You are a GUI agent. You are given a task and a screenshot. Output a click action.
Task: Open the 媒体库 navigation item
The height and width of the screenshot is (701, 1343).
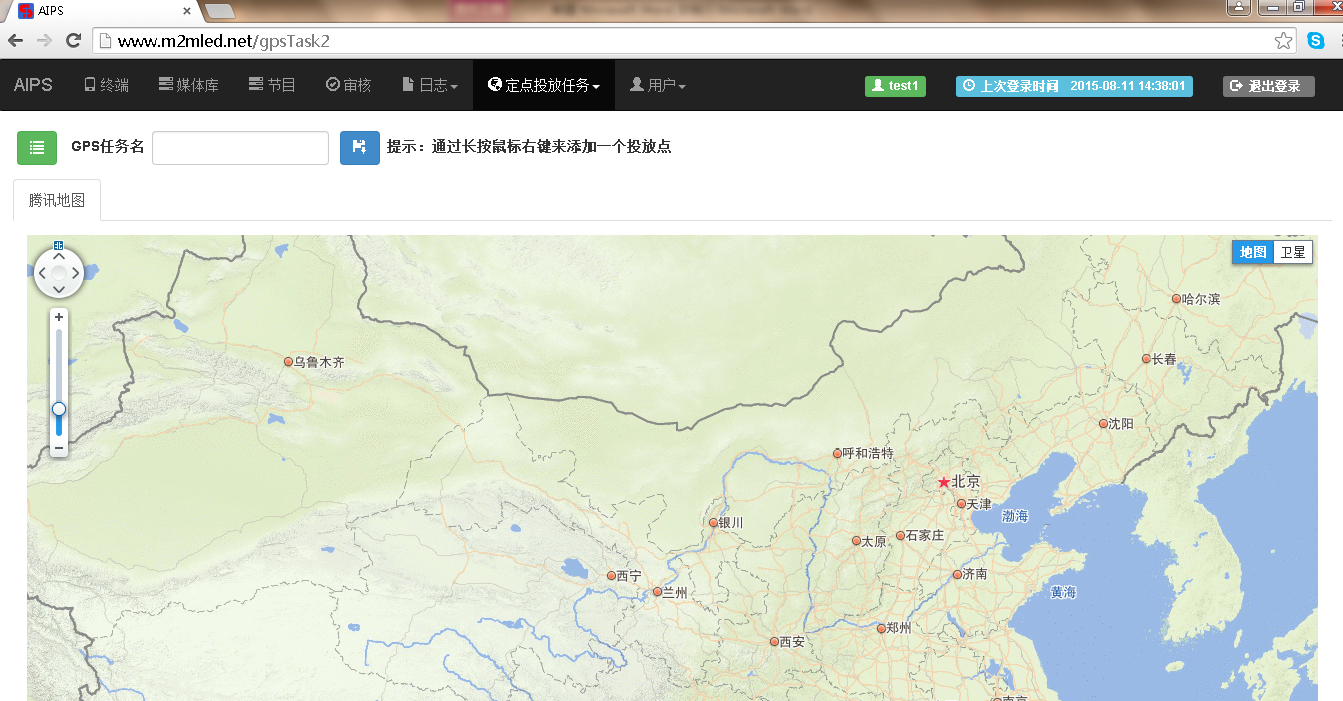click(189, 86)
